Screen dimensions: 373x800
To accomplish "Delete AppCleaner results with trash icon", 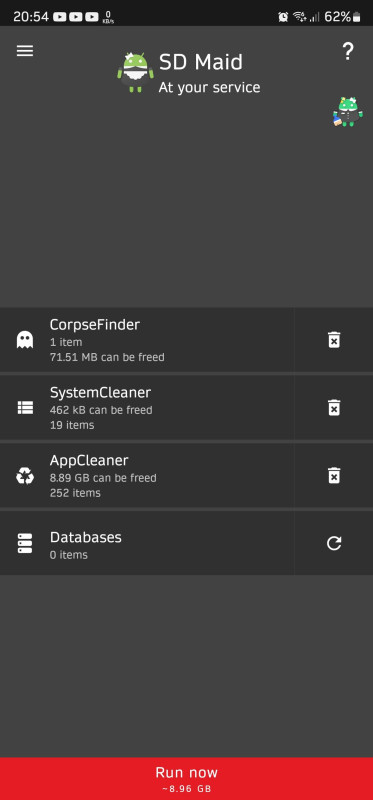I will coord(334,476).
